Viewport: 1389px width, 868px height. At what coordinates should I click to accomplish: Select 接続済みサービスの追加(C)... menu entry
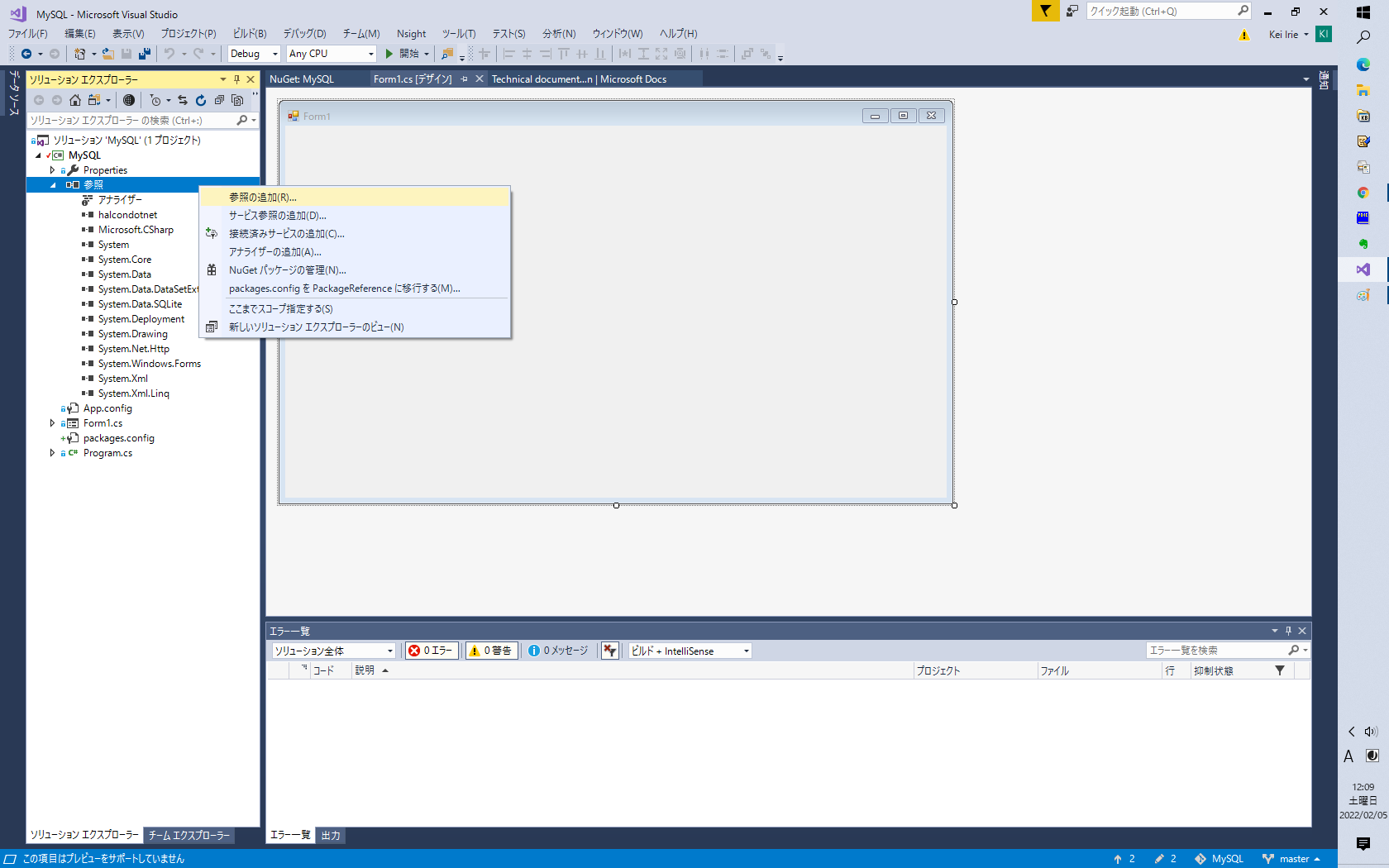(x=356, y=234)
